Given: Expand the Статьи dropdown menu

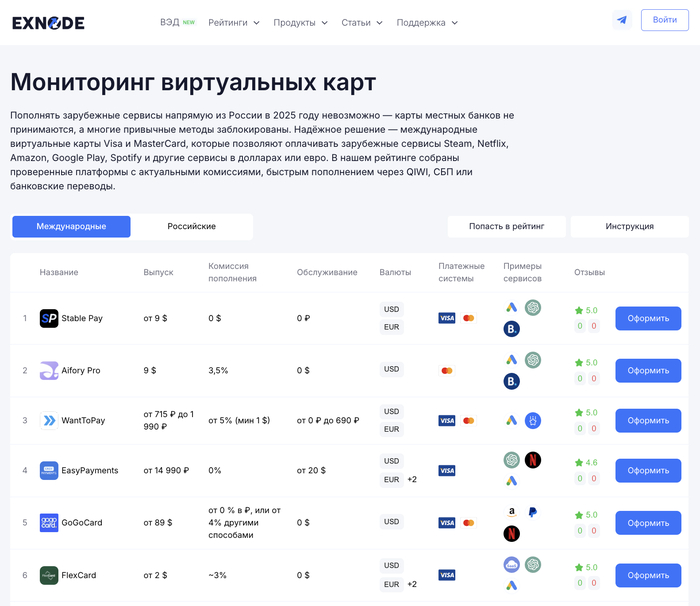Looking at the screenshot, I should pyautogui.click(x=362, y=23).
